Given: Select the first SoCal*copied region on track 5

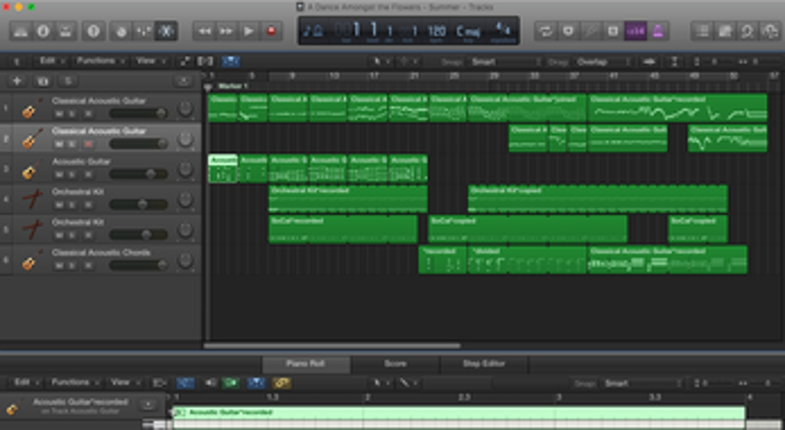Looking at the screenshot, I should pyautogui.click(x=528, y=229).
